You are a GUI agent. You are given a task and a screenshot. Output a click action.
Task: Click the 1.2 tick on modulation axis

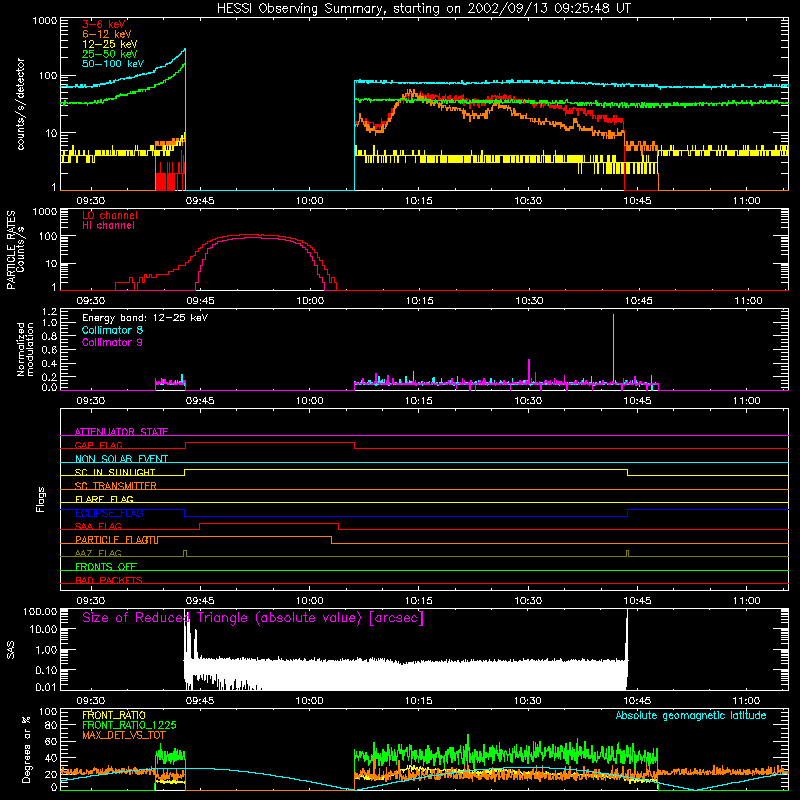point(49,311)
